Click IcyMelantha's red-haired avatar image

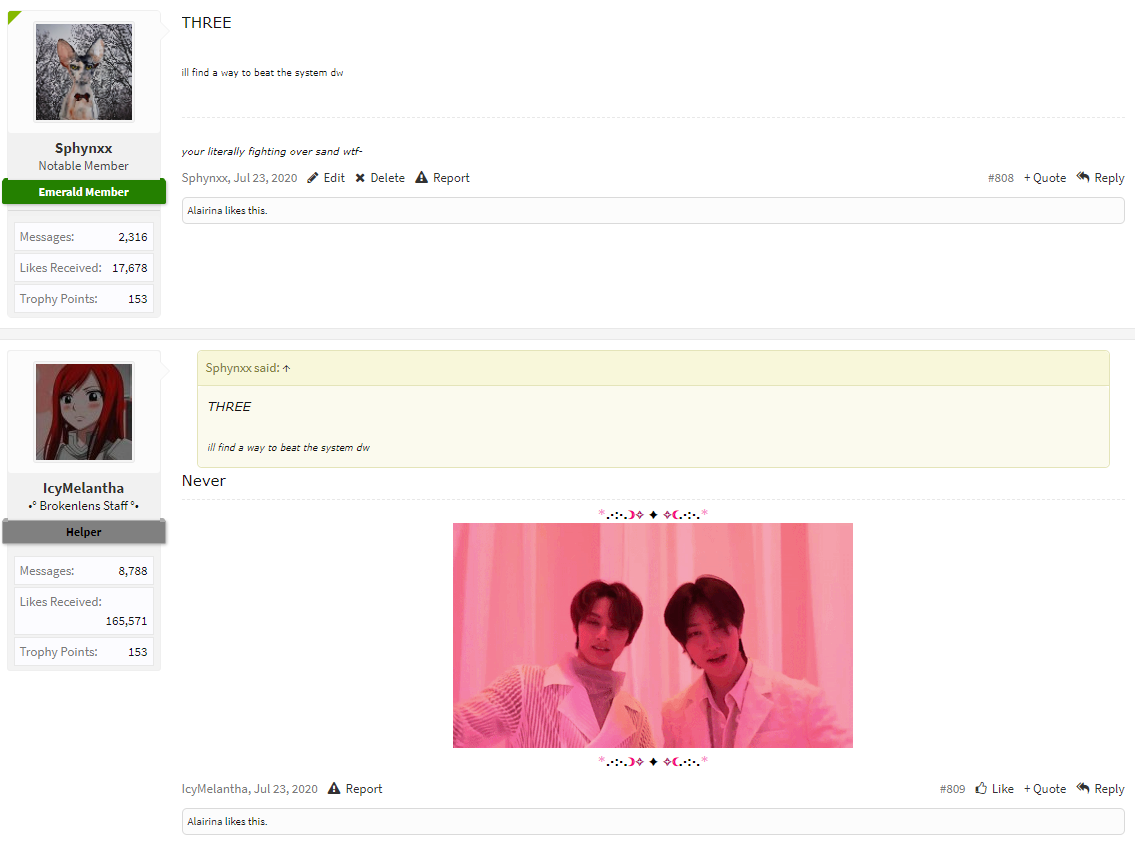[84, 412]
